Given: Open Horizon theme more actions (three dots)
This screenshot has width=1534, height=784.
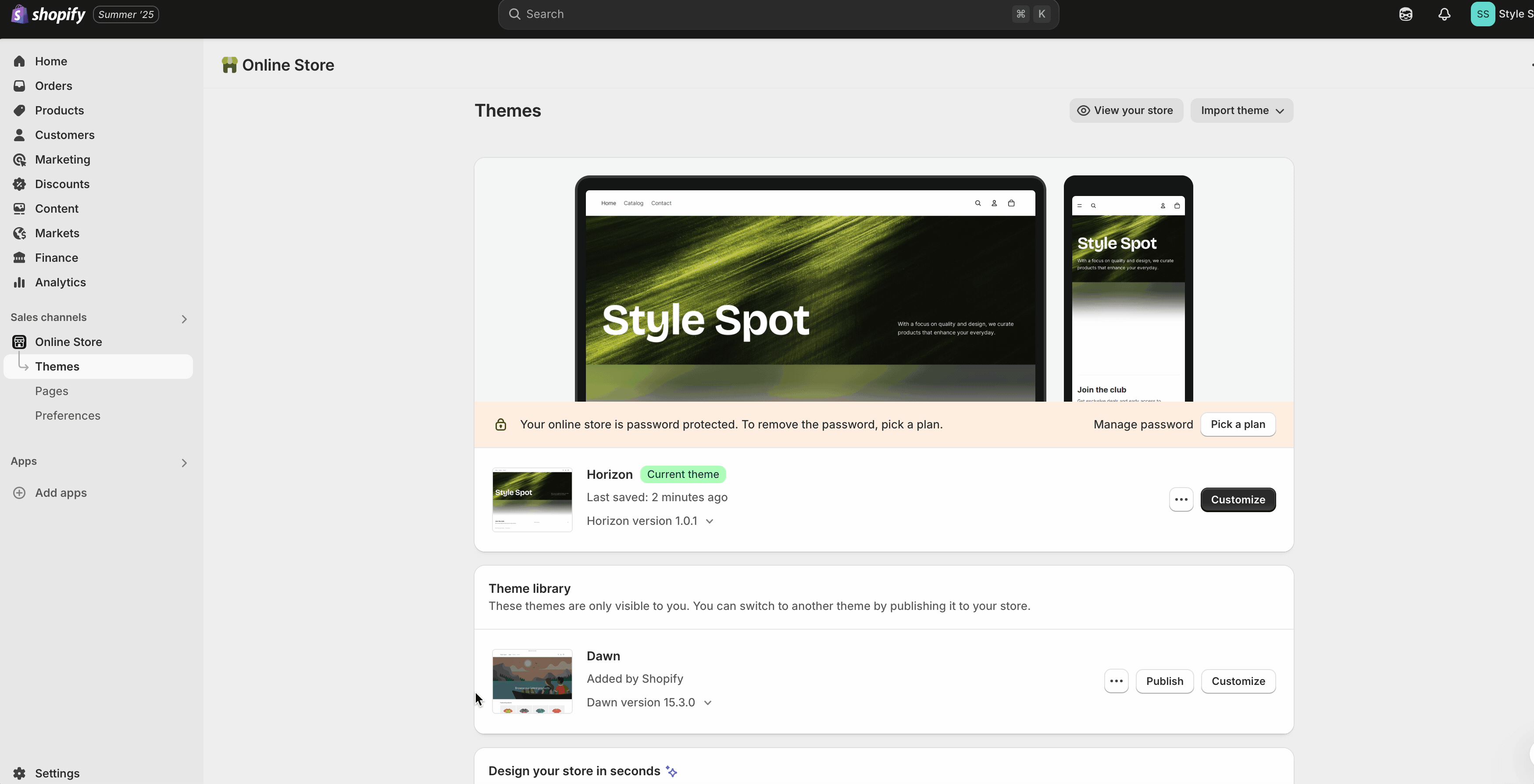Looking at the screenshot, I should coord(1181,499).
